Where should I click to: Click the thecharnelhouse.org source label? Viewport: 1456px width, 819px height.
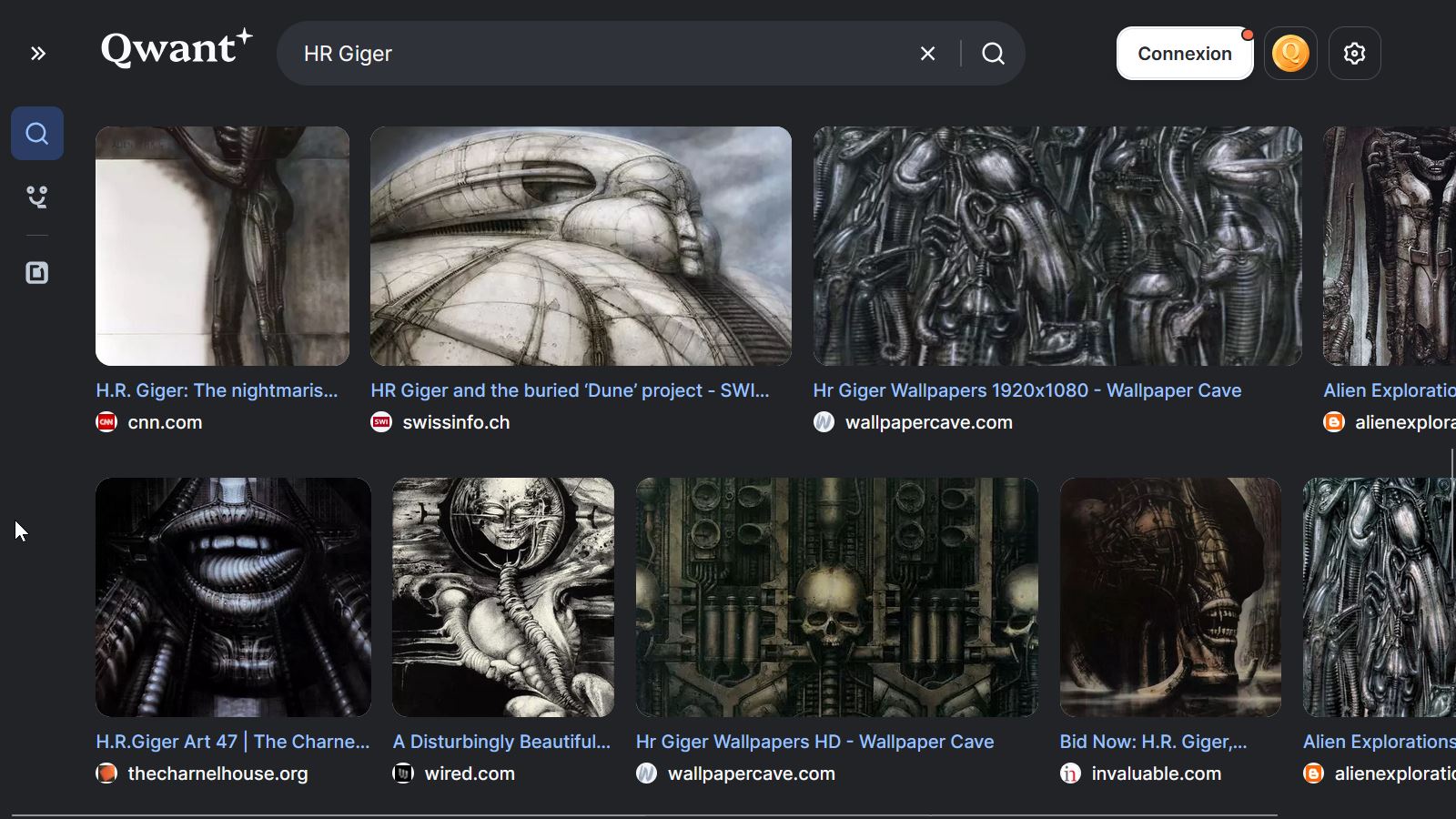pyautogui.click(x=217, y=773)
